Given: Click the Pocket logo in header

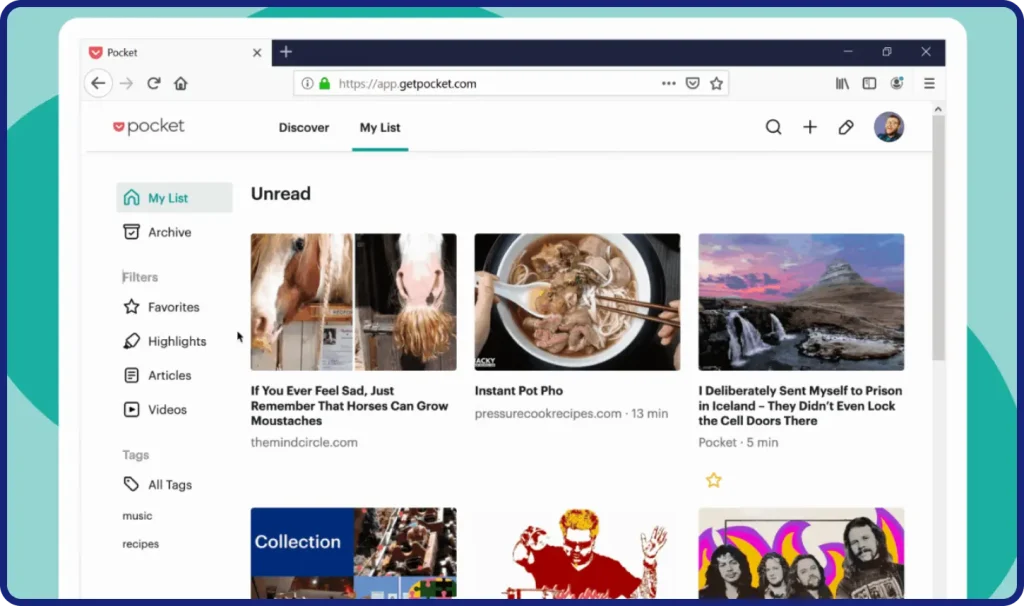Looking at the screenshot, I should point(149,126).
